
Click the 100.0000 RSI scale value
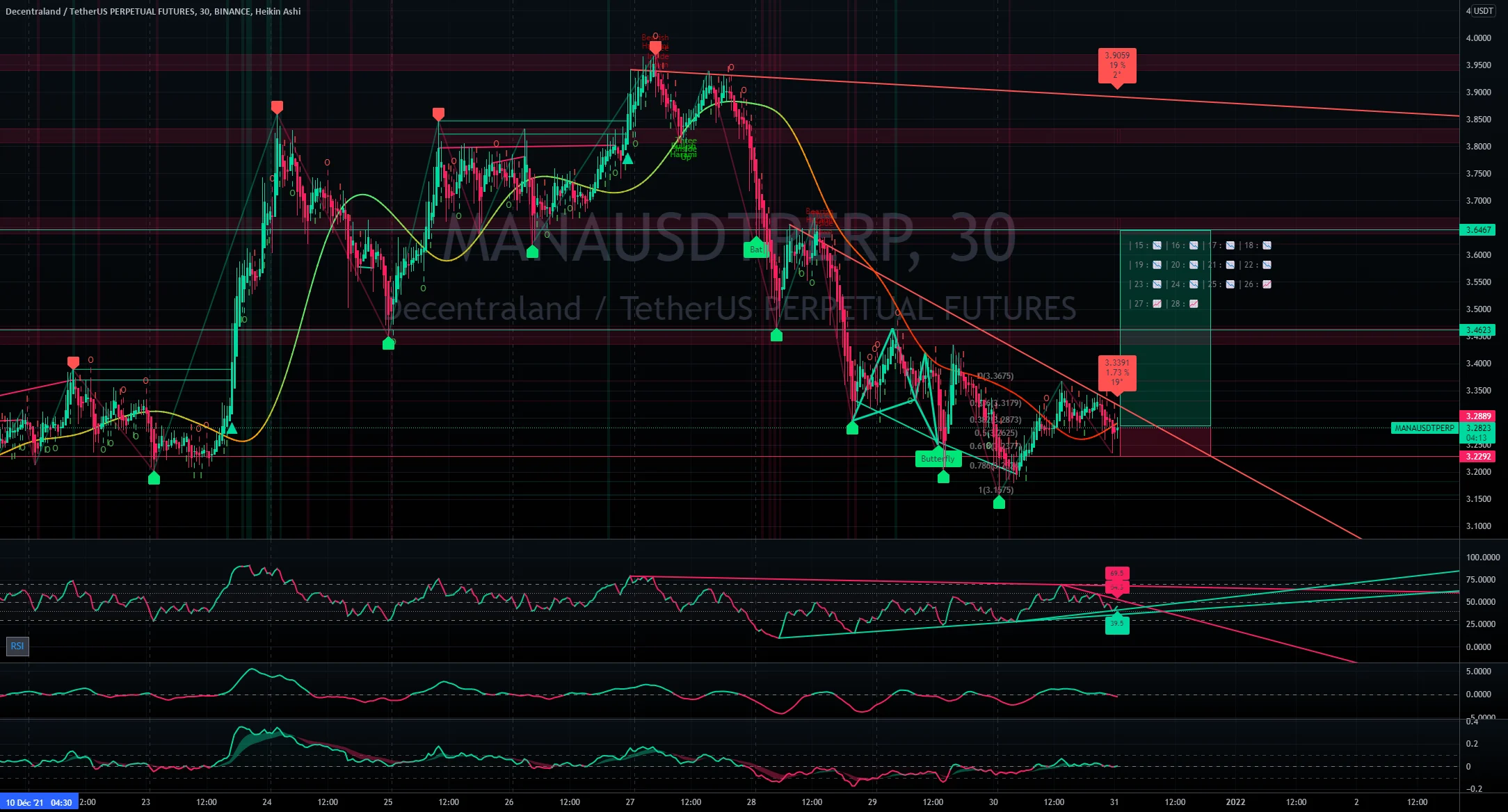[1483, 558]
